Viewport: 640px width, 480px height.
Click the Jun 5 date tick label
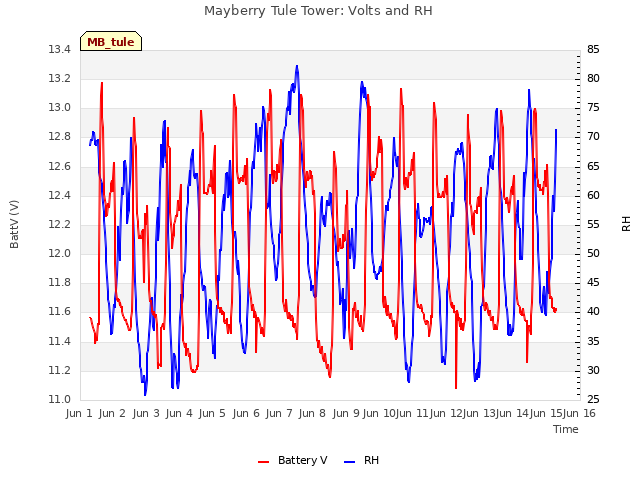[x=212, y=413]
